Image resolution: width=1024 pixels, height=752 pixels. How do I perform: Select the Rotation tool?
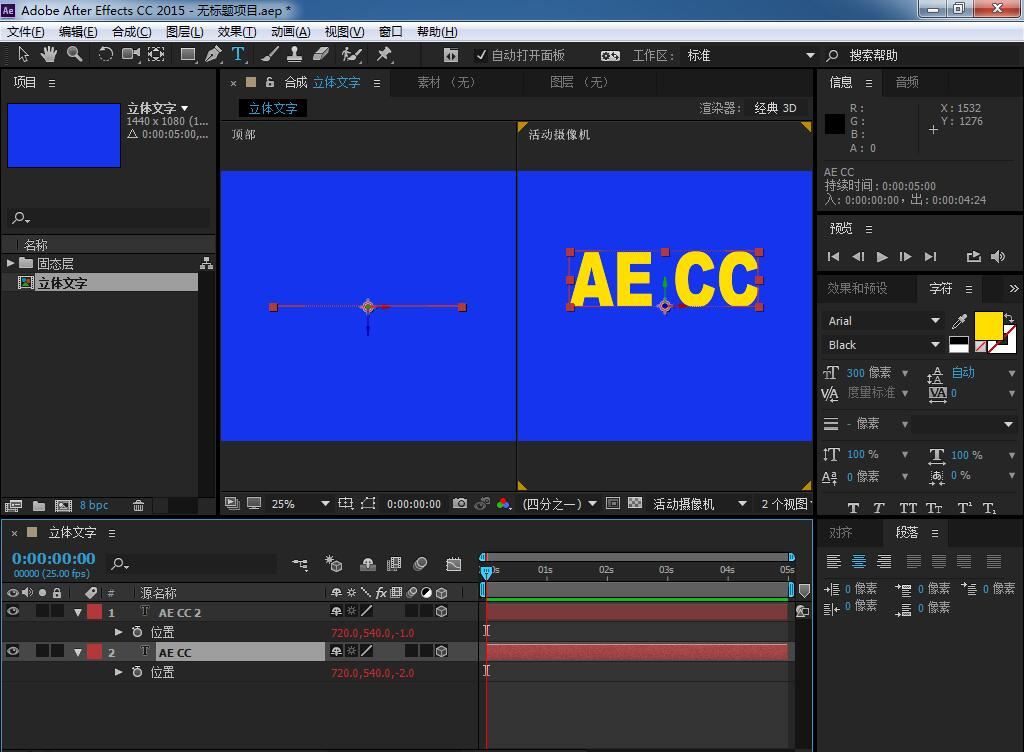click(105, 55)
